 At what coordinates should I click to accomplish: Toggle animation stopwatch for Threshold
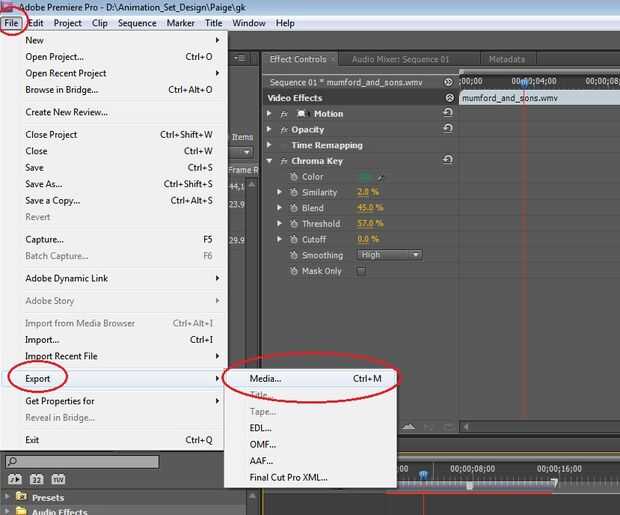(x=294, y=224)
